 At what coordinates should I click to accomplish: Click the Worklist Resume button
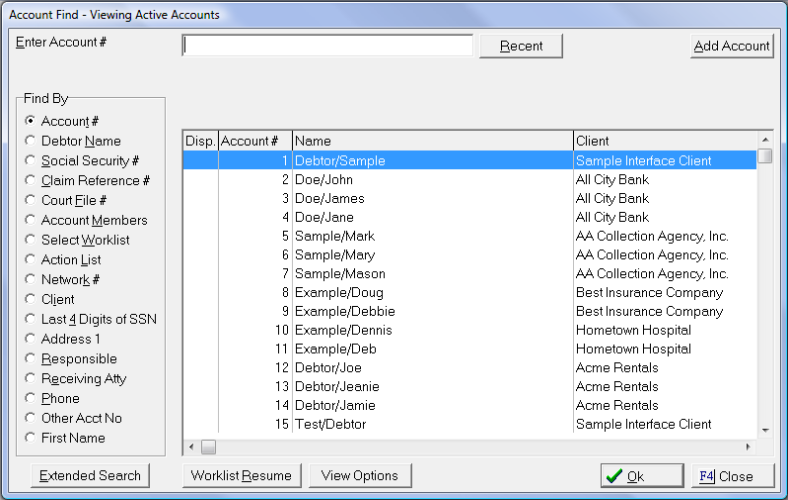click(241, 476)
